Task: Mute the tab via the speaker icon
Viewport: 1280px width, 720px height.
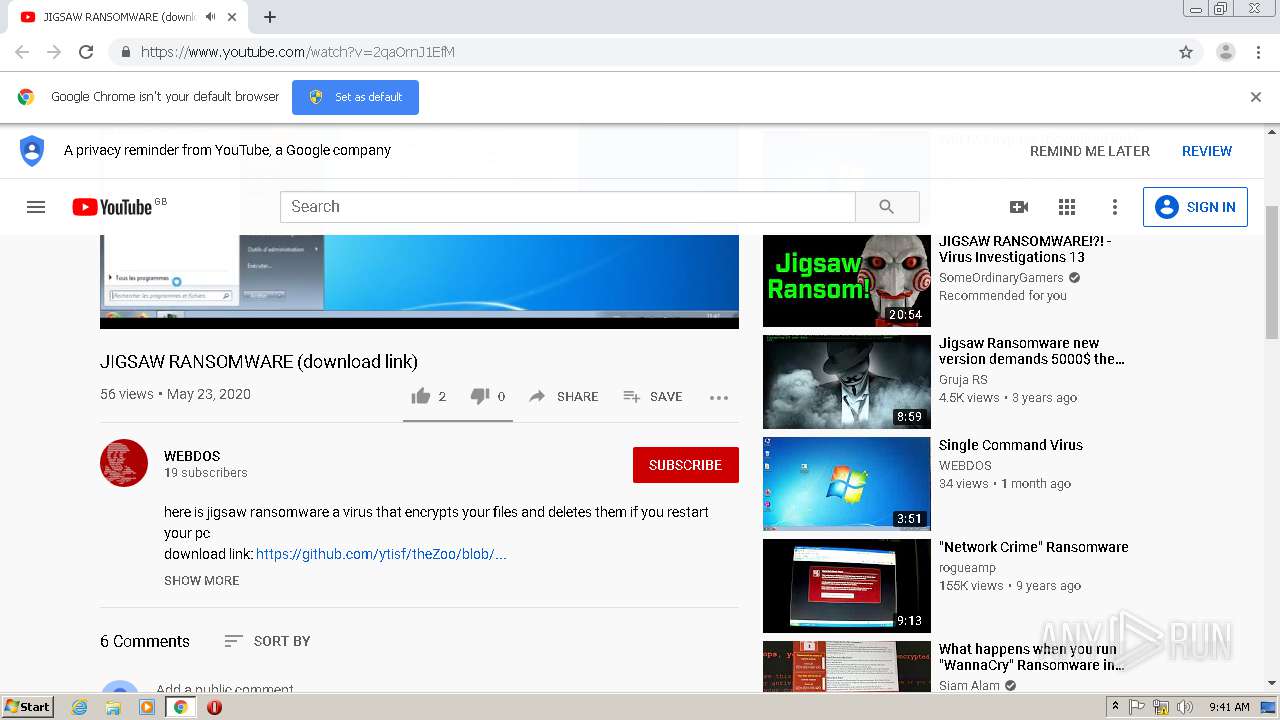Action: click(x=211, y=17)
